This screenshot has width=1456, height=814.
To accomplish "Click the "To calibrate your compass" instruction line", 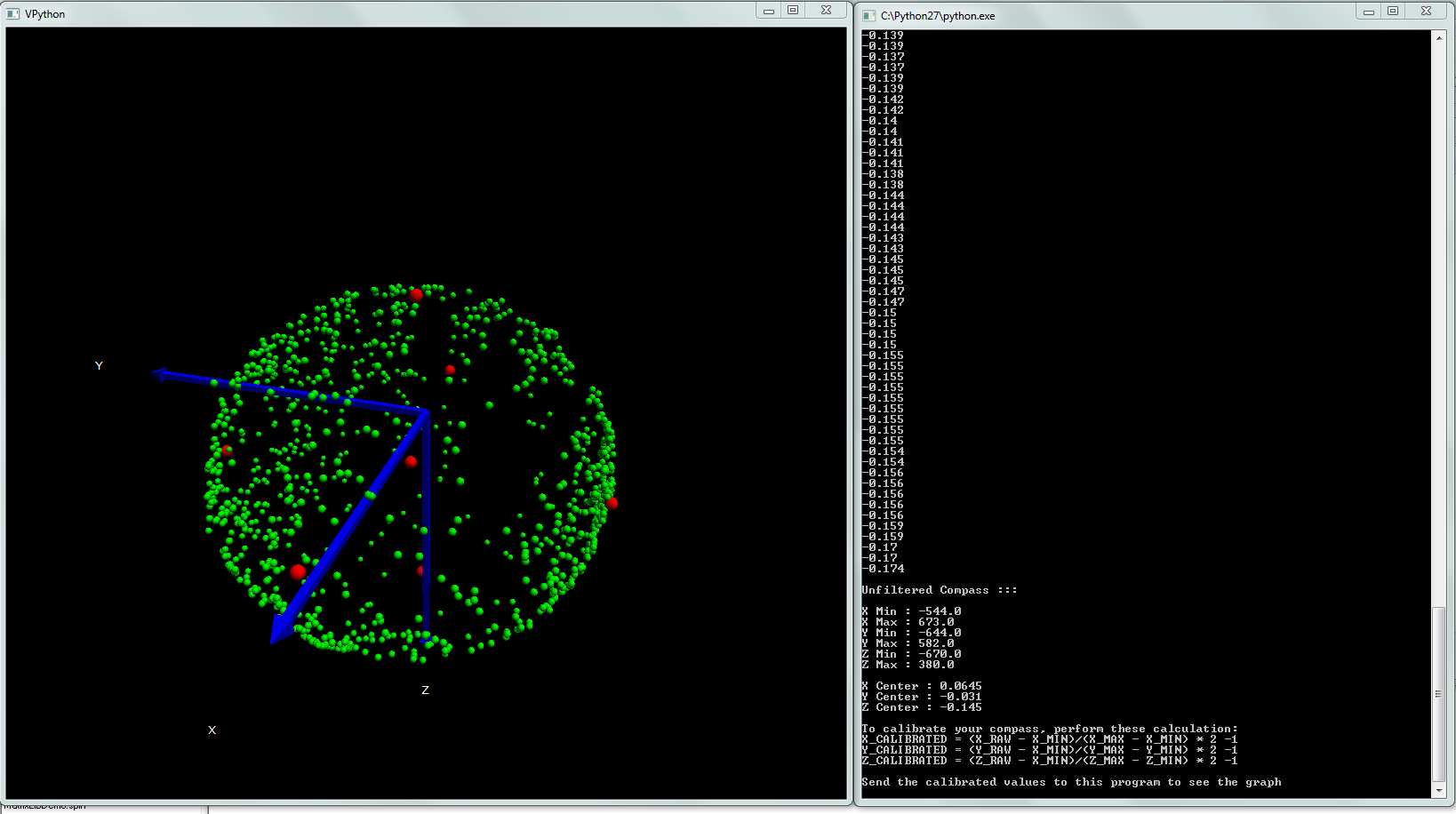I will coord(1050,729).
